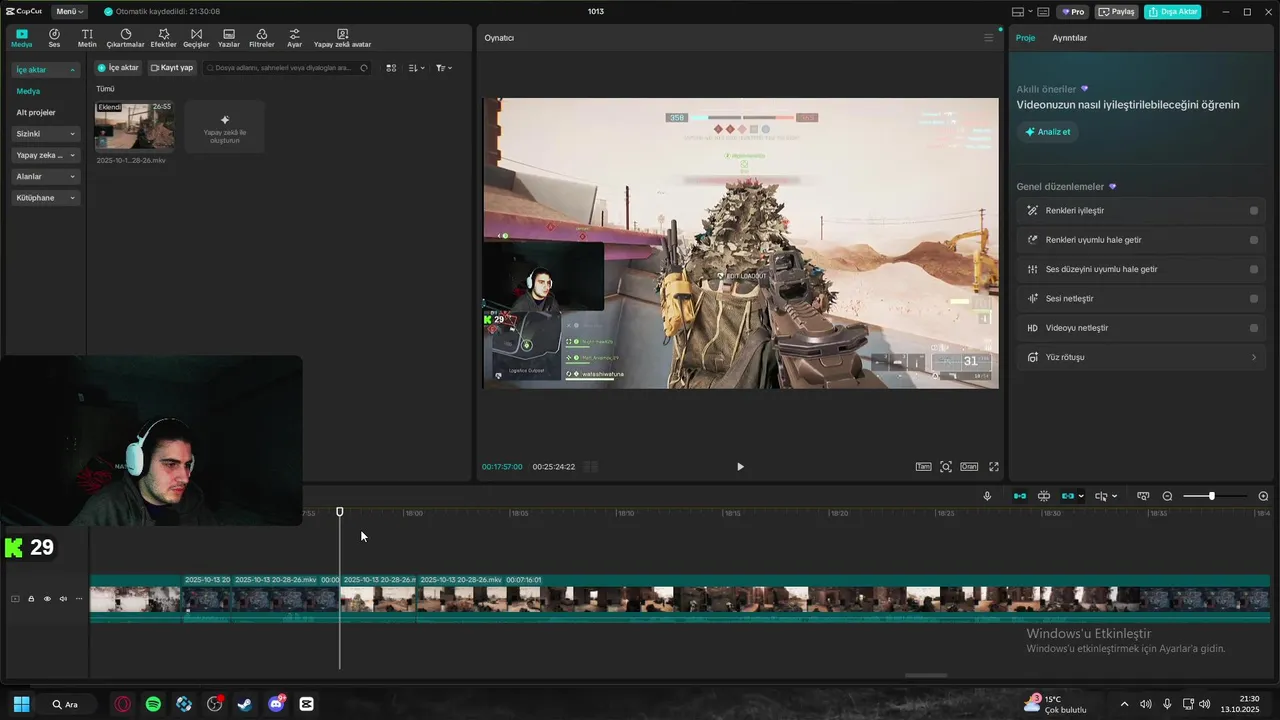Play the video in the player
Screen dimensions: 1280x720
(740, 467)
